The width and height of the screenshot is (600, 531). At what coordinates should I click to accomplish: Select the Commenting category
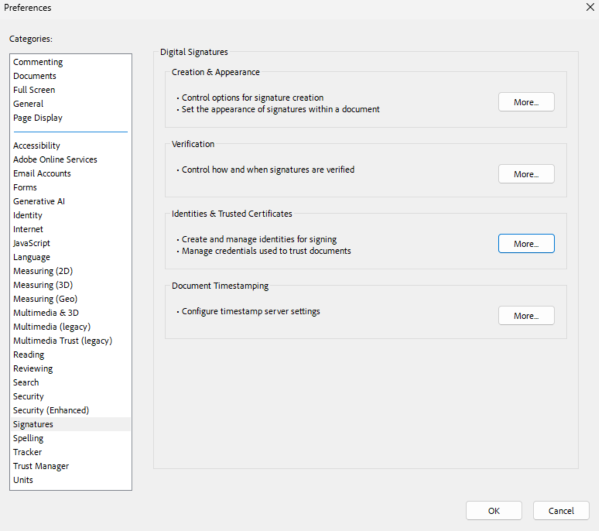(x=38, y=62)
